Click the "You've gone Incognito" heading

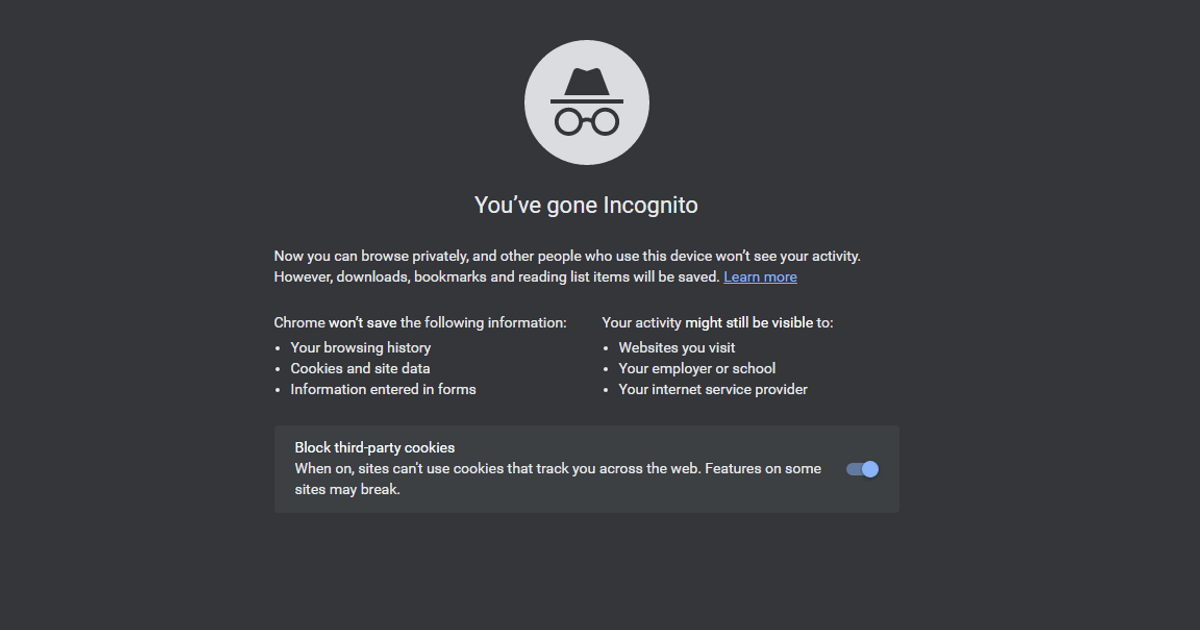coord(586,205)
